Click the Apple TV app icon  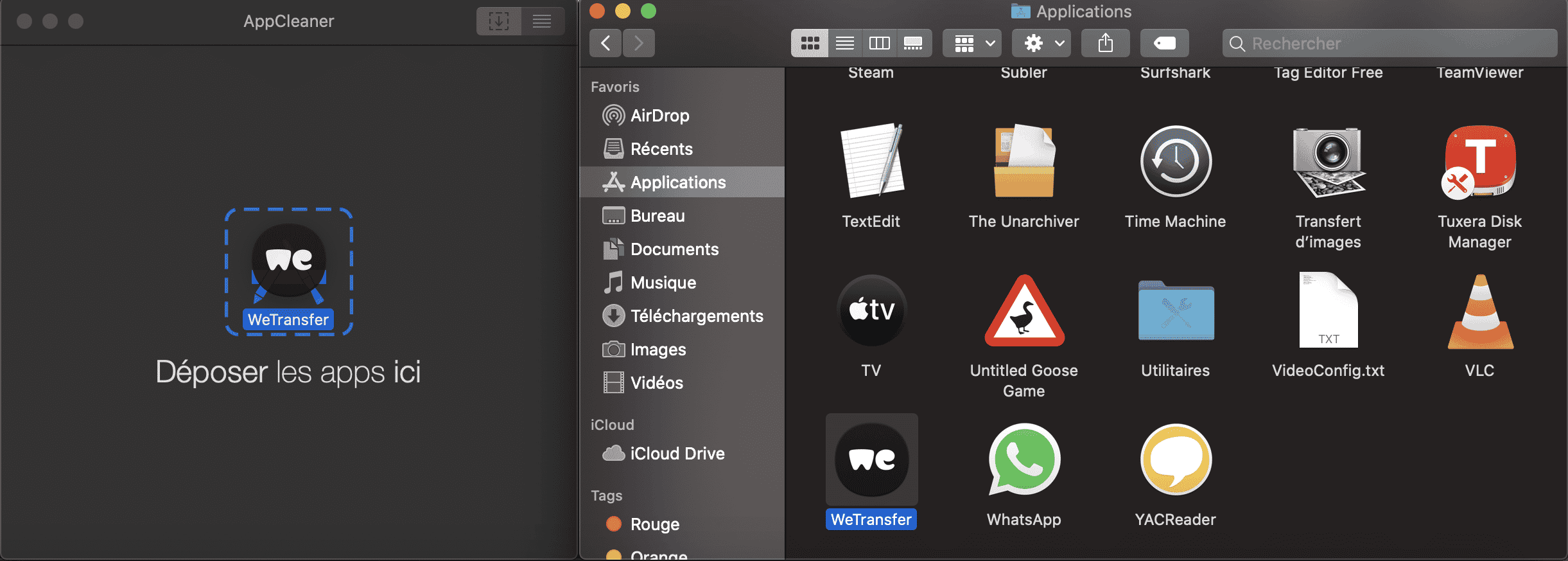[x=871, y=310]
